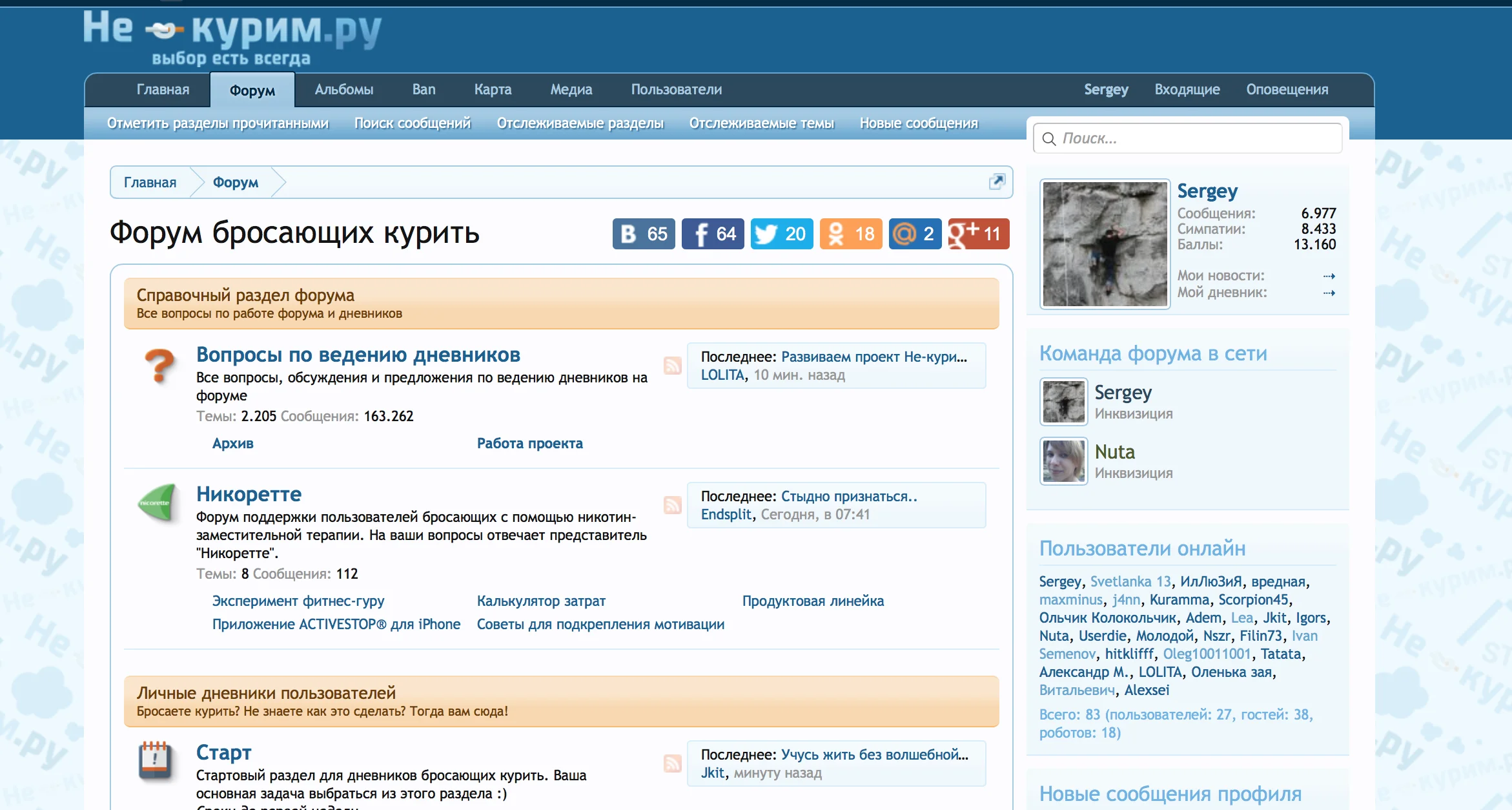The width and height of the screenshot is (1512, 810).
Task: Click Отметить разделы прочитанными link
Action: (x=218, y=123)
